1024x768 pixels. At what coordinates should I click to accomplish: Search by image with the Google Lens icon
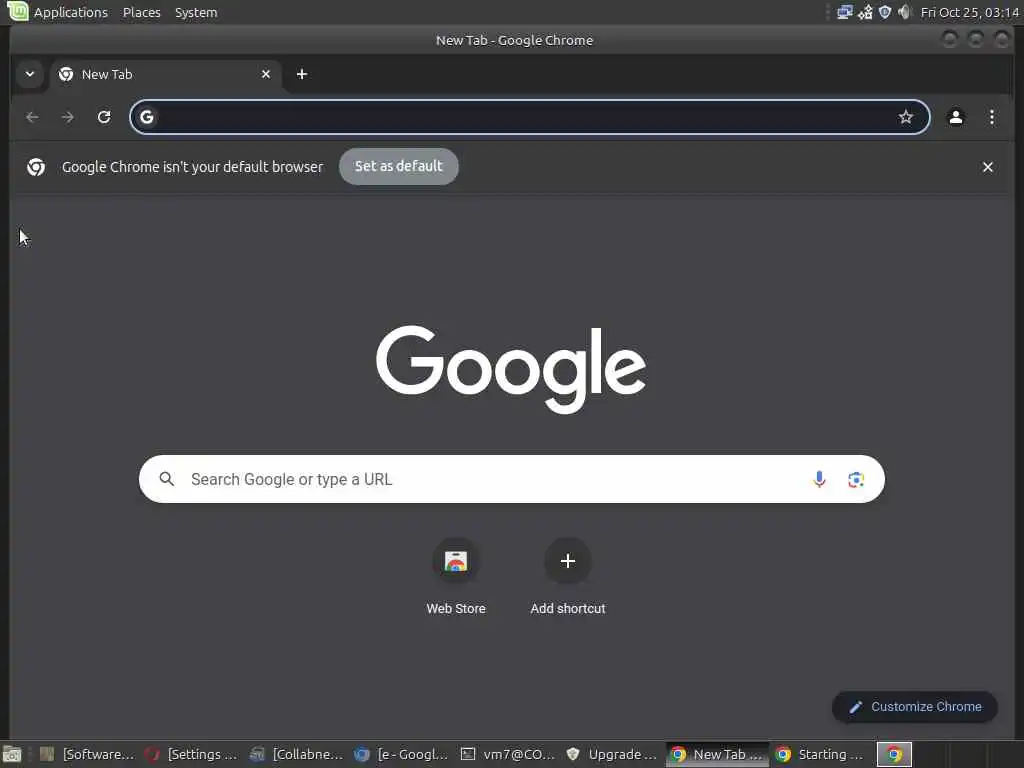coord(856,479)
